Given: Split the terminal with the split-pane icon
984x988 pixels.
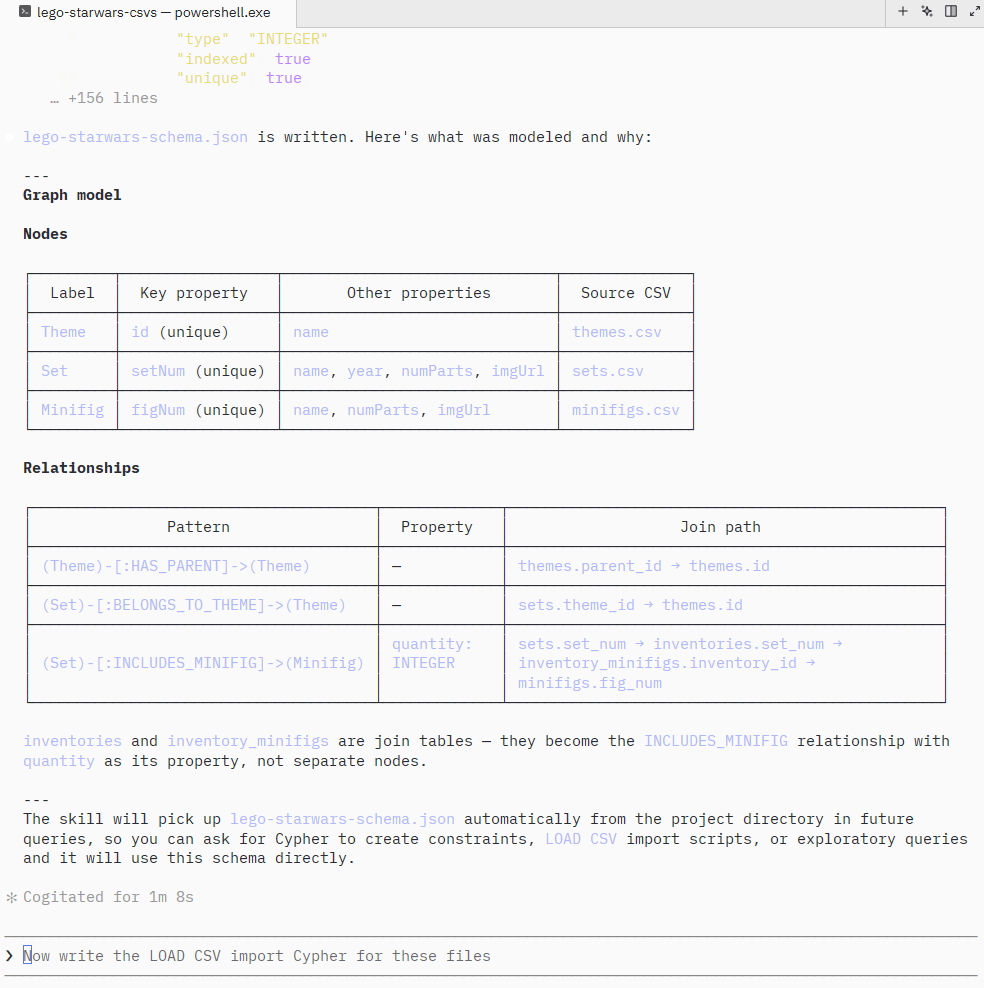Looking at the screenshot, I should (x=951, y=11).
